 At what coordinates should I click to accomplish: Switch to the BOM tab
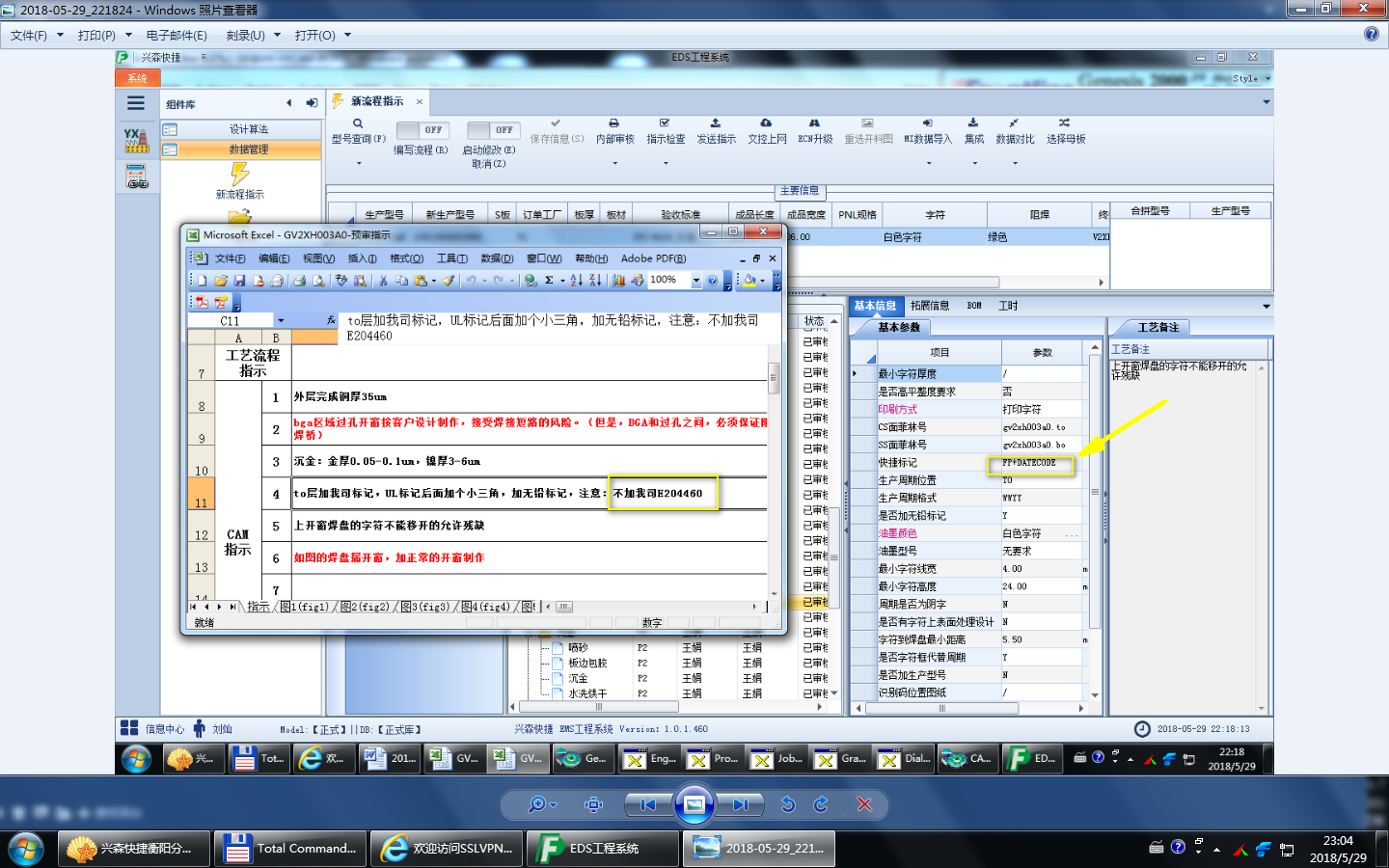(x=974, y=306)
